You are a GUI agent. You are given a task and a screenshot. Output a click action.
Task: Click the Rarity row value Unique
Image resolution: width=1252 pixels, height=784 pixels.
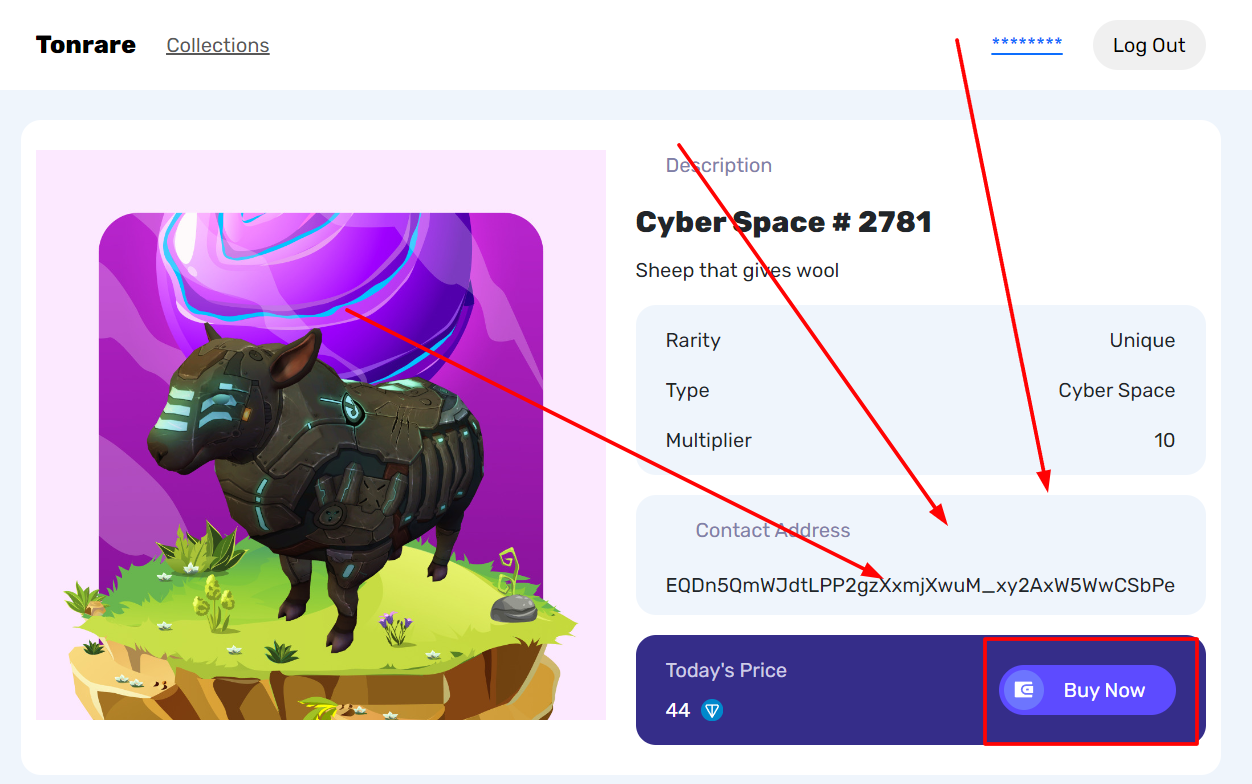pos(1142,340)
